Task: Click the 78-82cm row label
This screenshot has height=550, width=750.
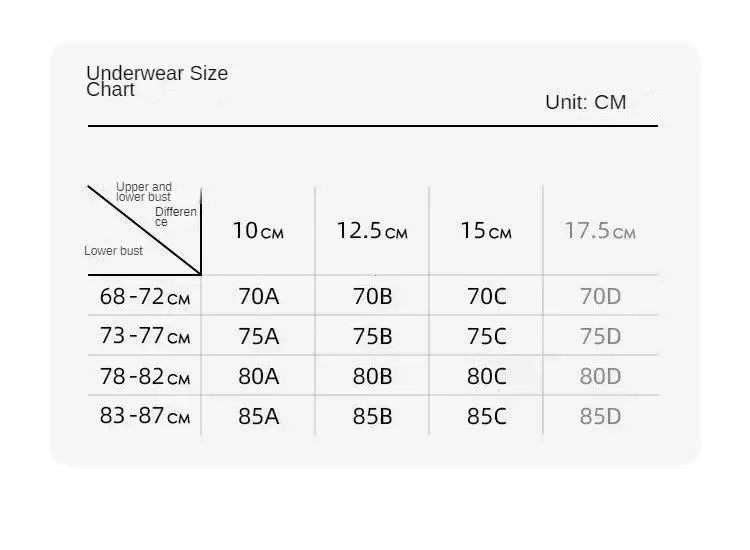Action: point(145,376)
